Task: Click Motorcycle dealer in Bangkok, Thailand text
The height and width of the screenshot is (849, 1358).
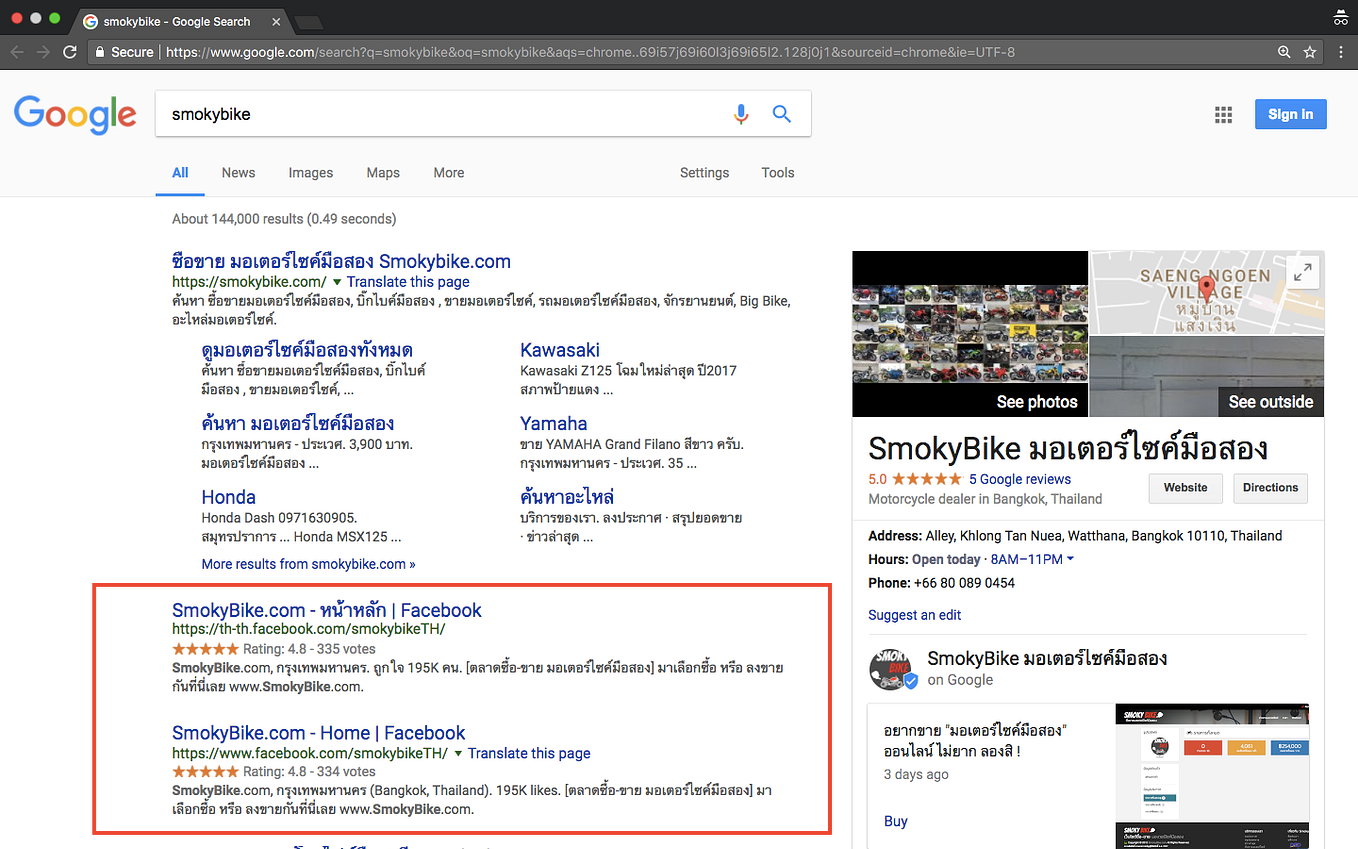Action: click(985, 499)
